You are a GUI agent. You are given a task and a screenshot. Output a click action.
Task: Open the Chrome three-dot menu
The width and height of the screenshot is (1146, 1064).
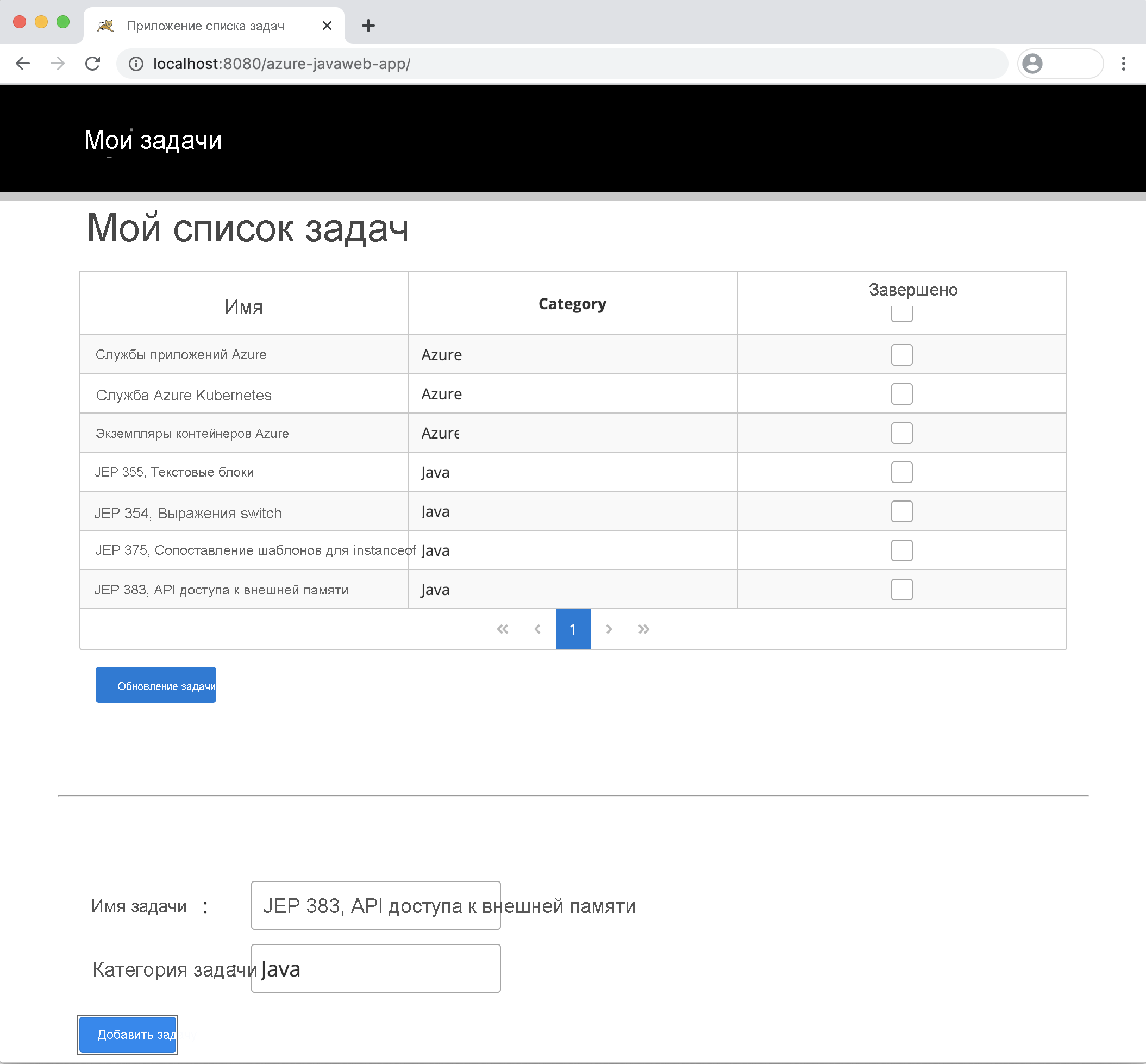coord(1124,64)
